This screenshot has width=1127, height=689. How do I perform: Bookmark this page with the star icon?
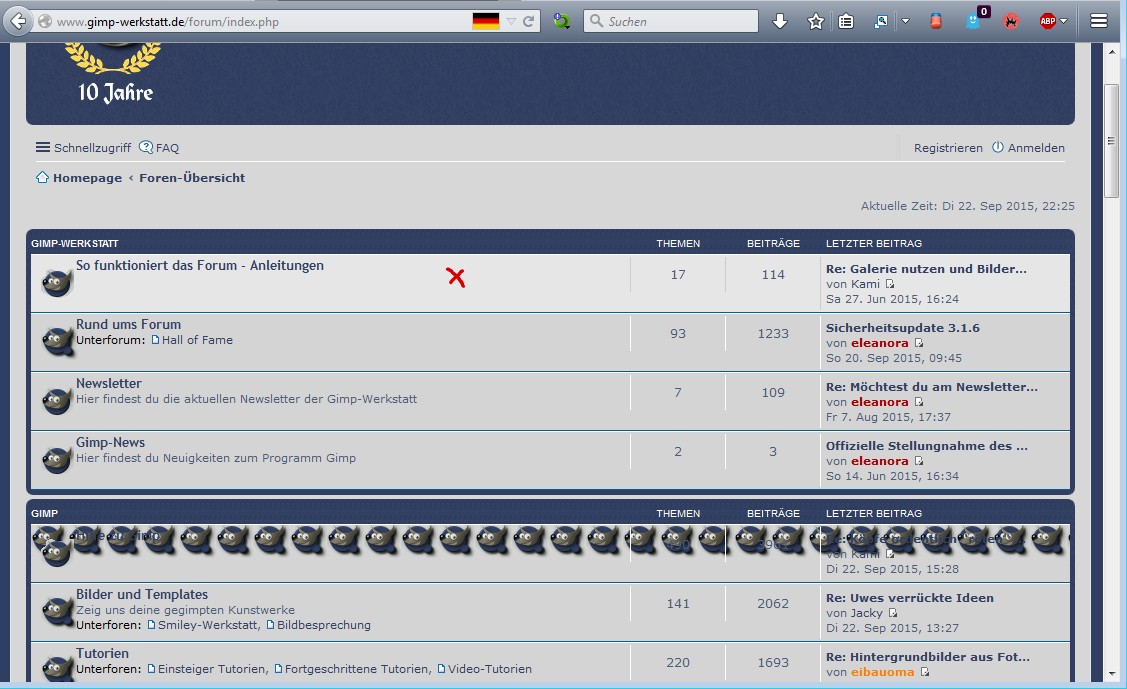[x=815, y=22]
